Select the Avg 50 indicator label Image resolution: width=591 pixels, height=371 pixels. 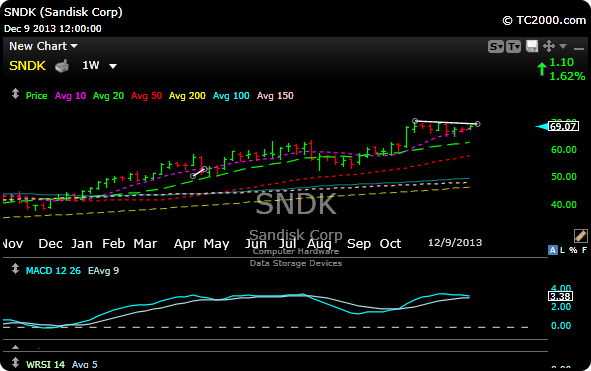click(147, 96)
